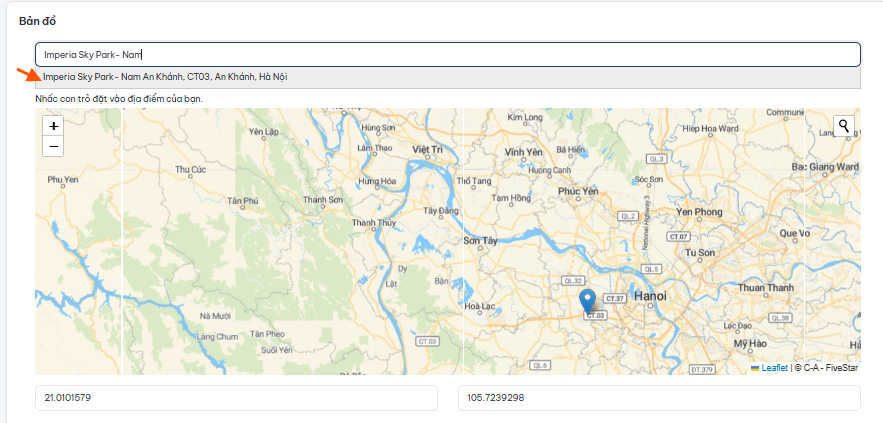
Task: Click the Hoà Lạc label on map
Action: (479, 306)
